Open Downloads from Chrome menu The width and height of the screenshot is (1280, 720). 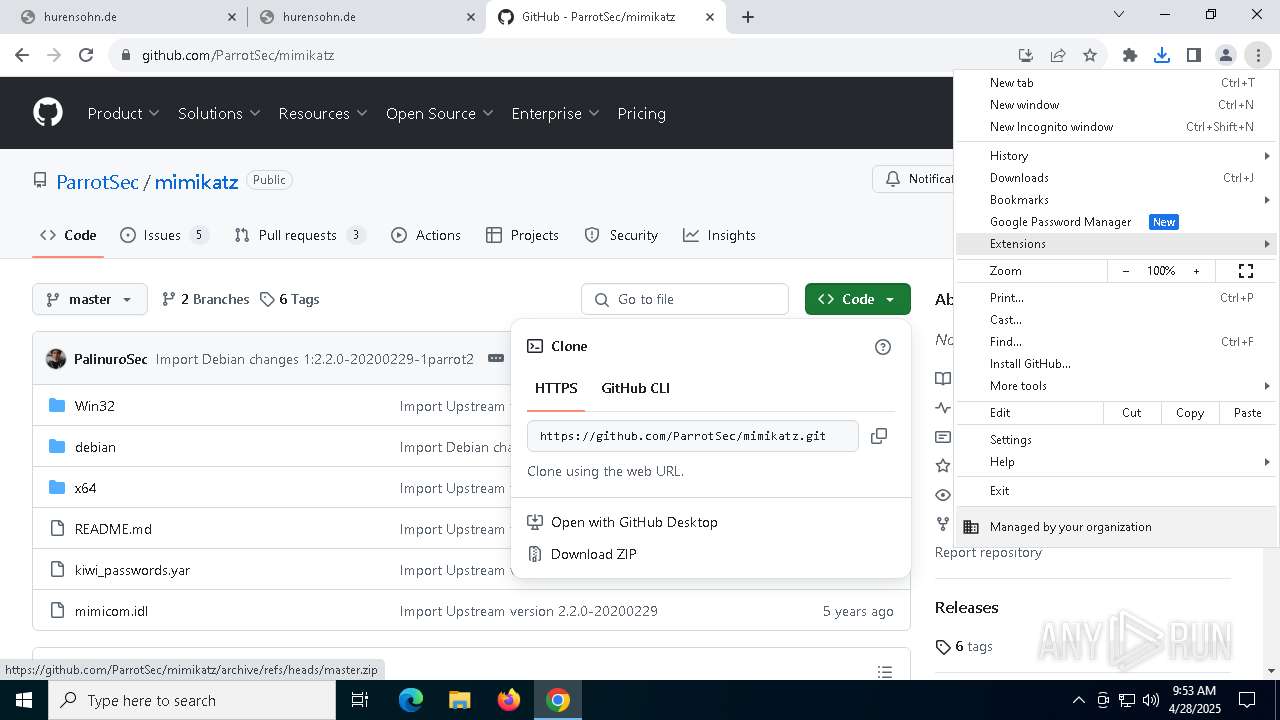(x=1116, y=178)
